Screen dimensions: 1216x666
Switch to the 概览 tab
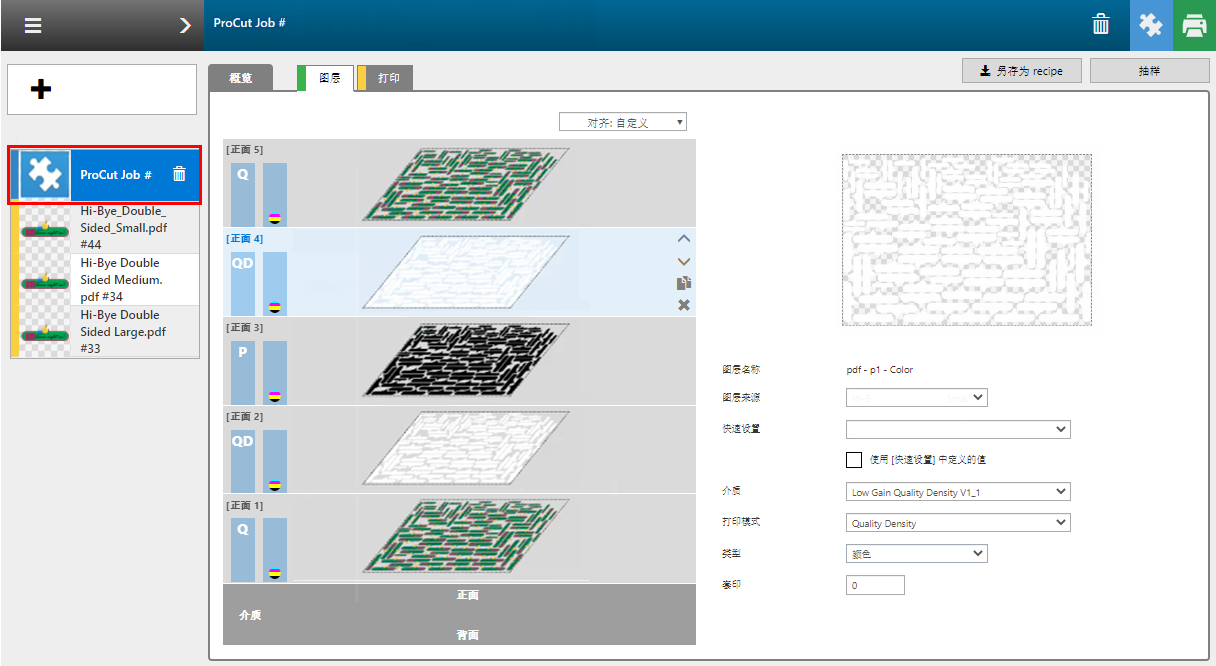[241, 78]
